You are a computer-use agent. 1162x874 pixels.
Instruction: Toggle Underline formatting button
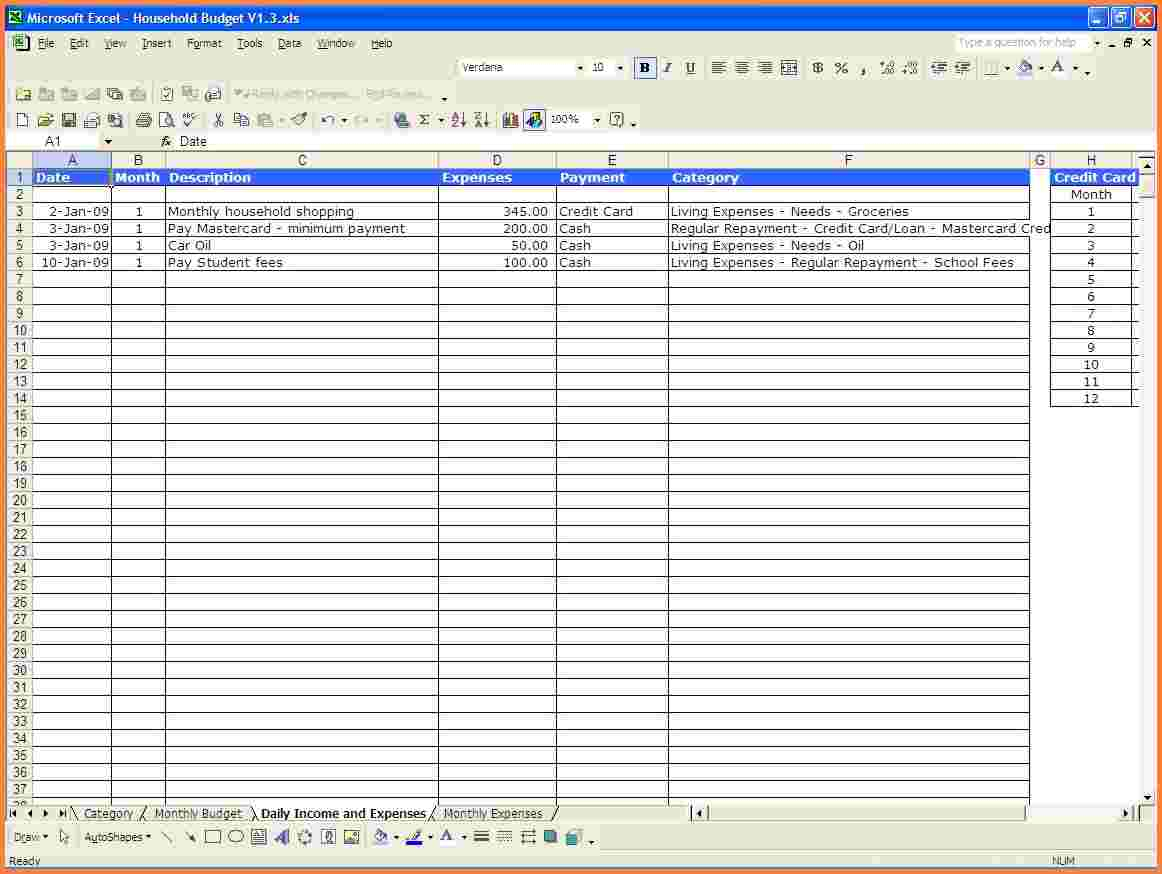(690, 68)
